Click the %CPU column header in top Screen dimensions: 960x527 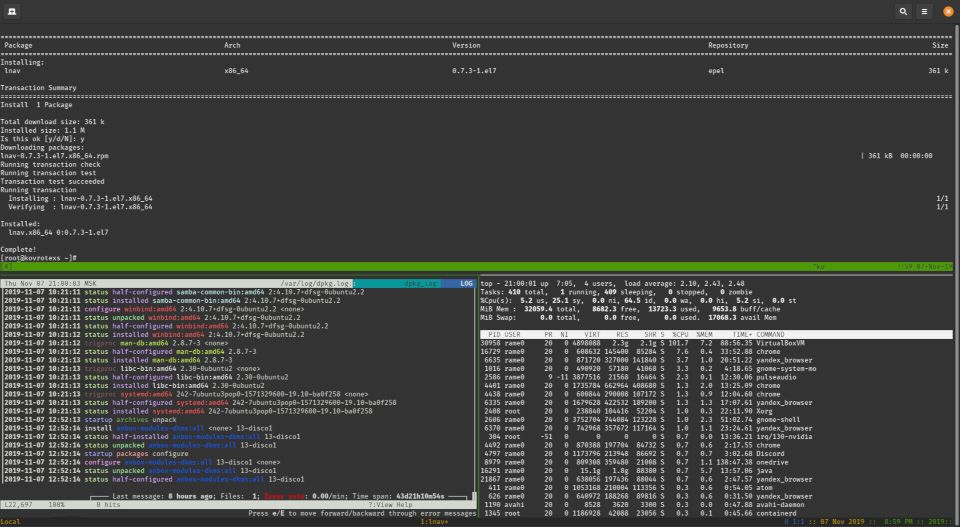680,335
